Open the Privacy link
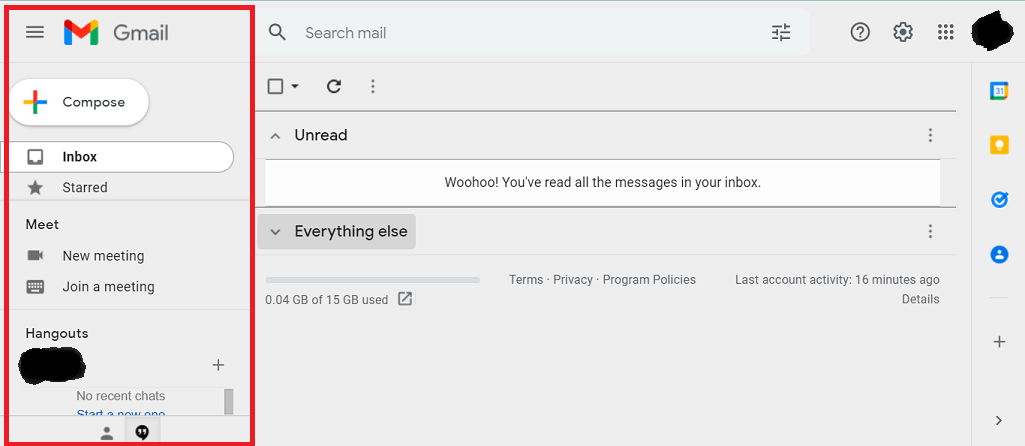Screen dimensions: 1025x446 point(573,280)
